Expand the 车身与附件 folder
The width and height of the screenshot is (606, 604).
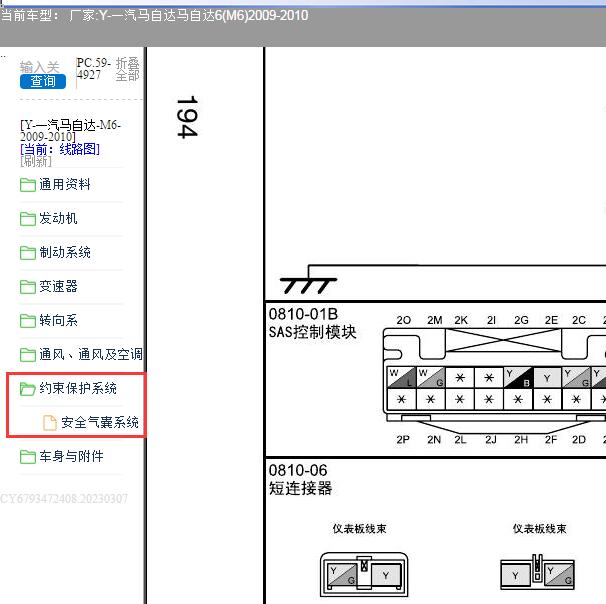pos(71,456)
